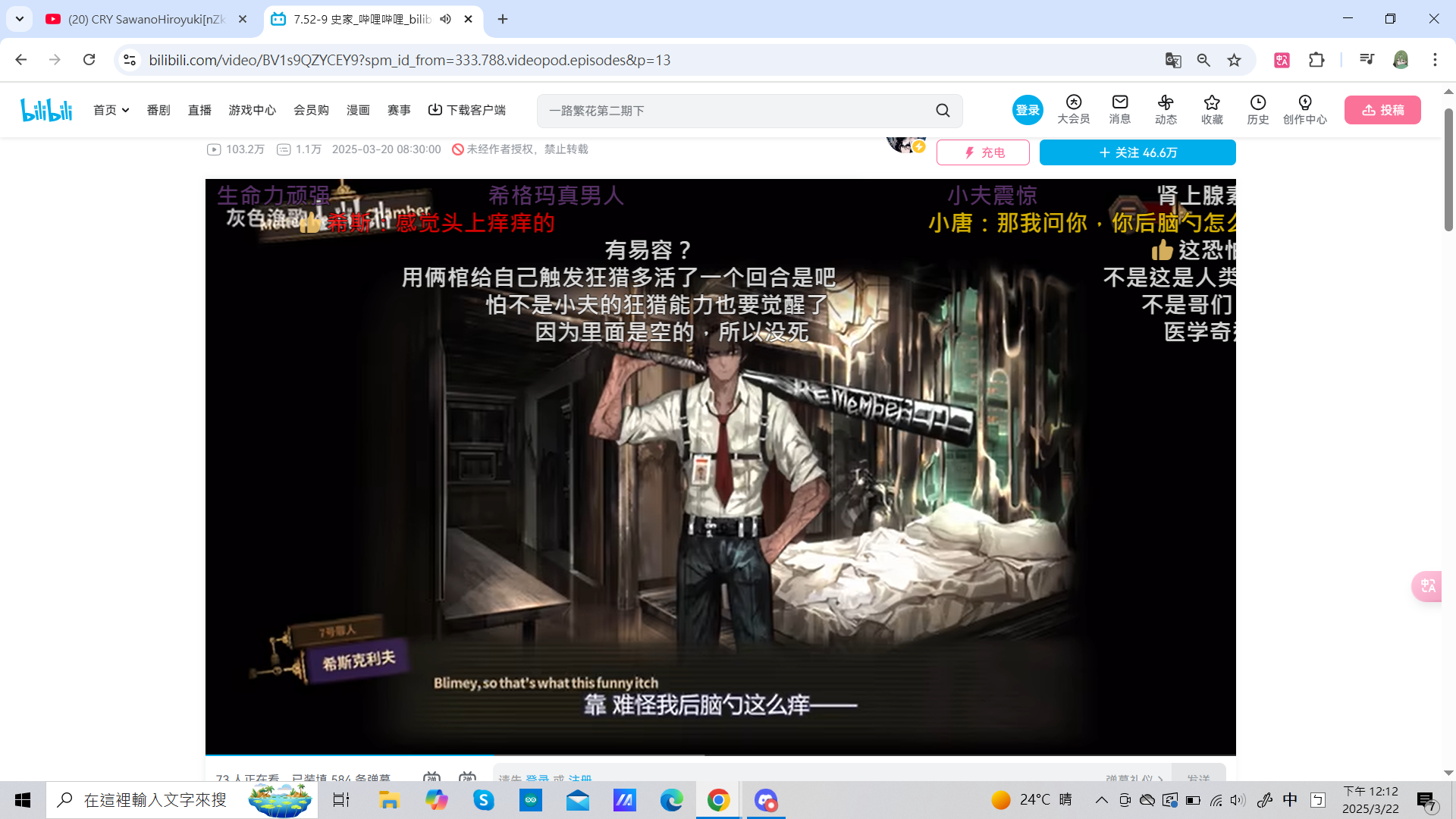Open the 消息 messages icon
Viewport: 1456px width, 819px height.
(x=1120, y=110)
